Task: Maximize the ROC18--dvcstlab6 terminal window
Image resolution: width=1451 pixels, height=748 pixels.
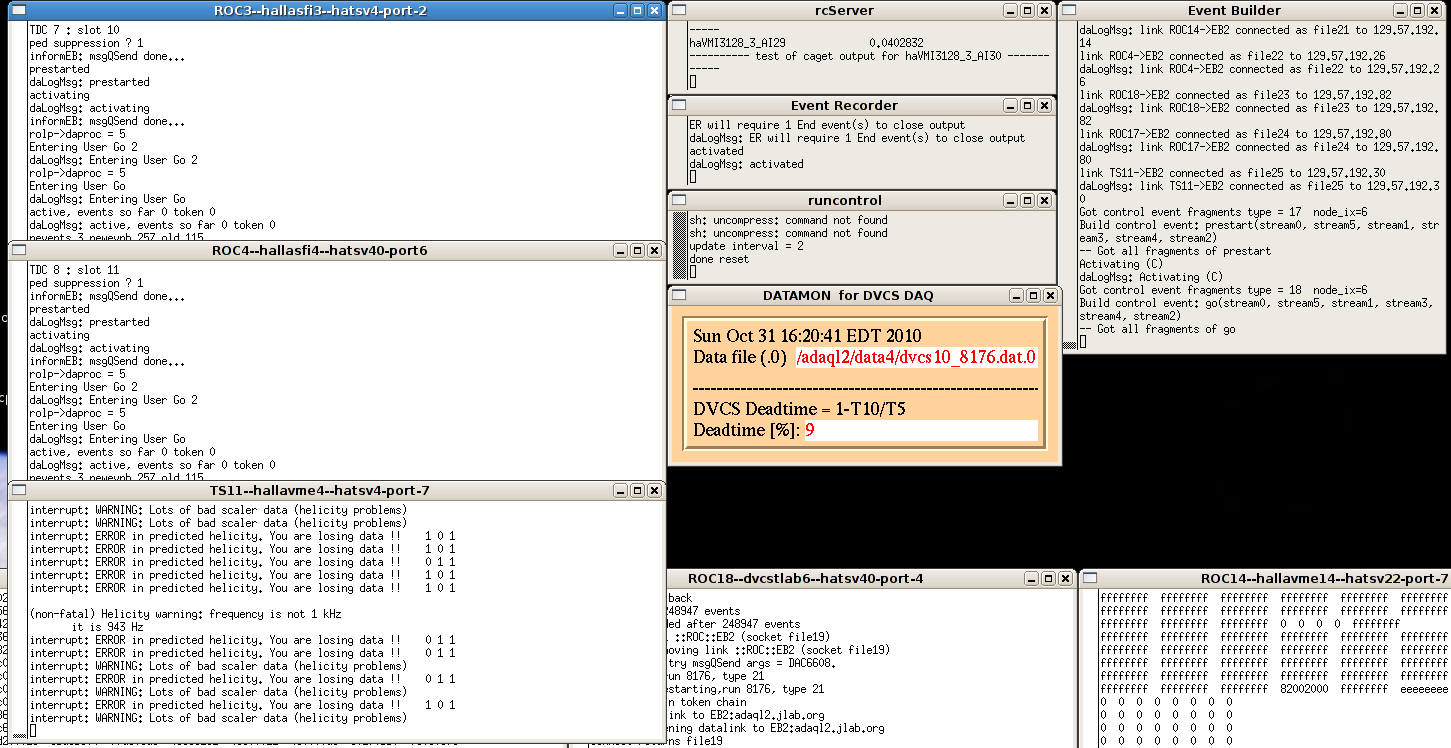Action: click(1047, 578)
